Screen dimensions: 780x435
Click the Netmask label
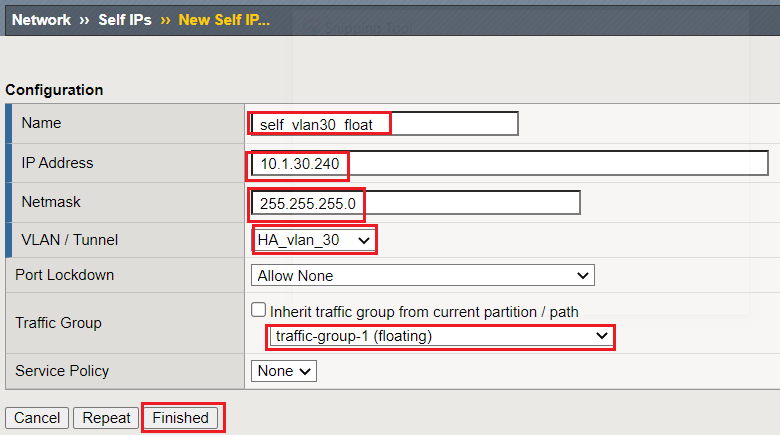click(x=51, y=202)
